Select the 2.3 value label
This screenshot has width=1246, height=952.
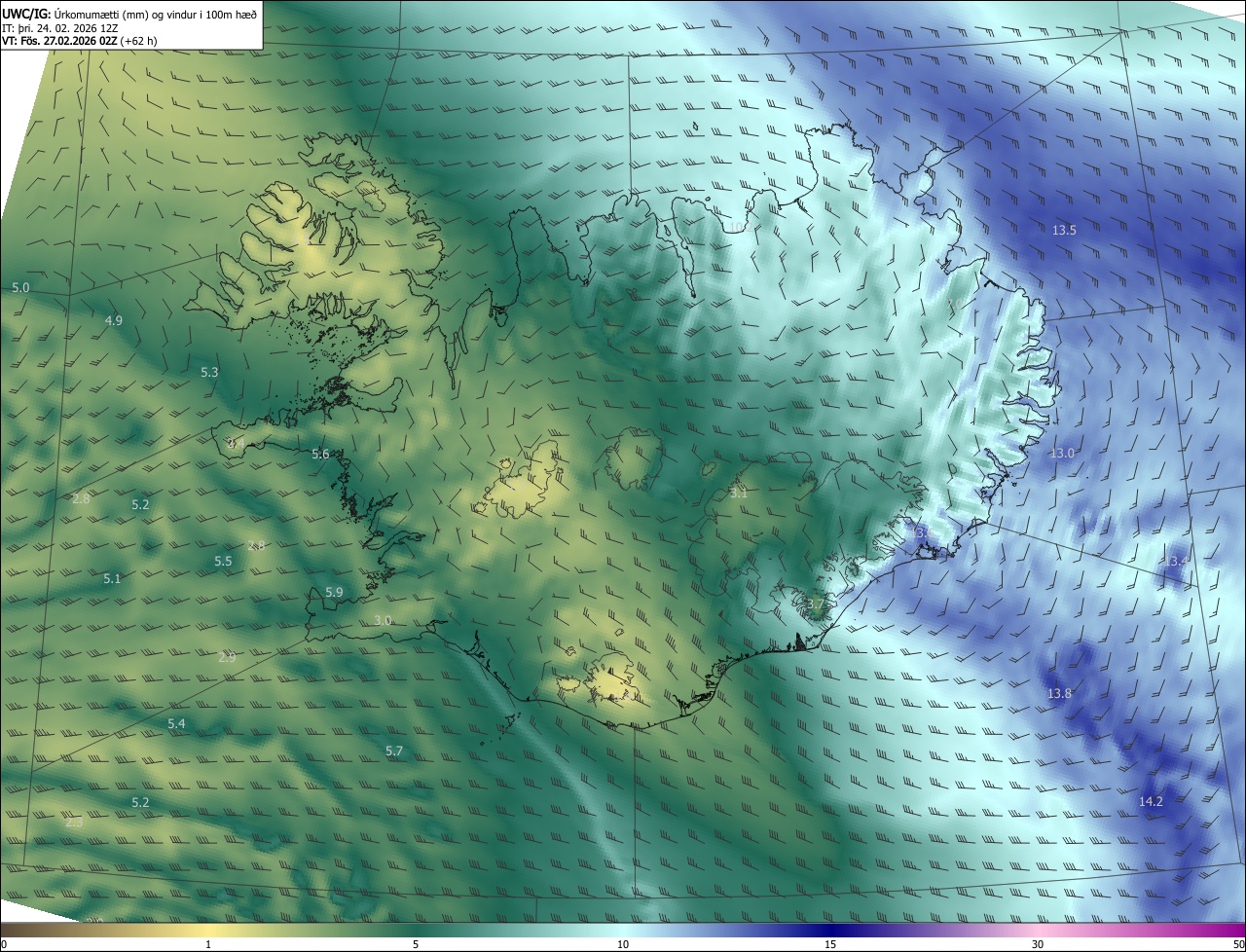(x=74, y=823)
